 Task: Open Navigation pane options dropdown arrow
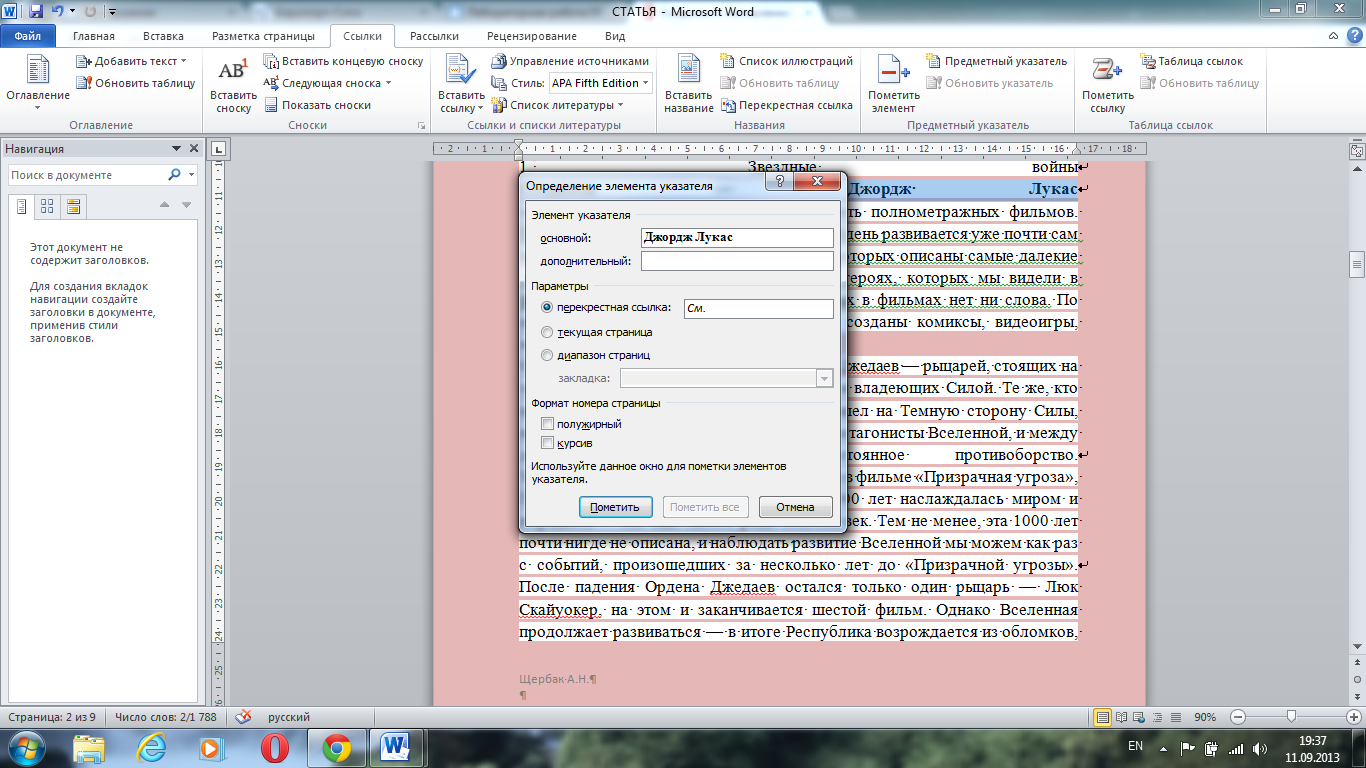tap(176, 149)
